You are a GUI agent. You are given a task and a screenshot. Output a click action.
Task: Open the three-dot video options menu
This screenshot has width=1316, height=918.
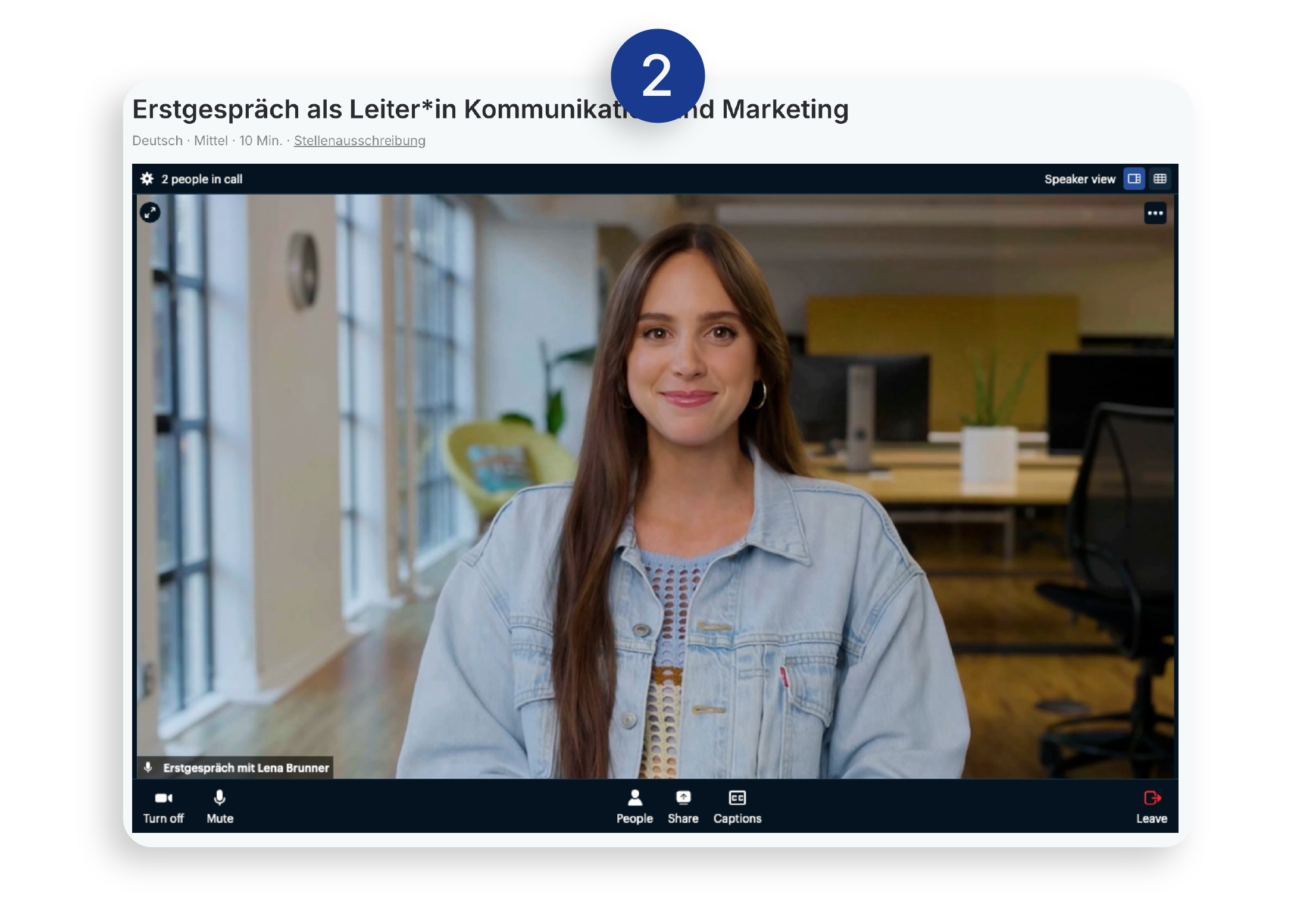click(1155, 213)
